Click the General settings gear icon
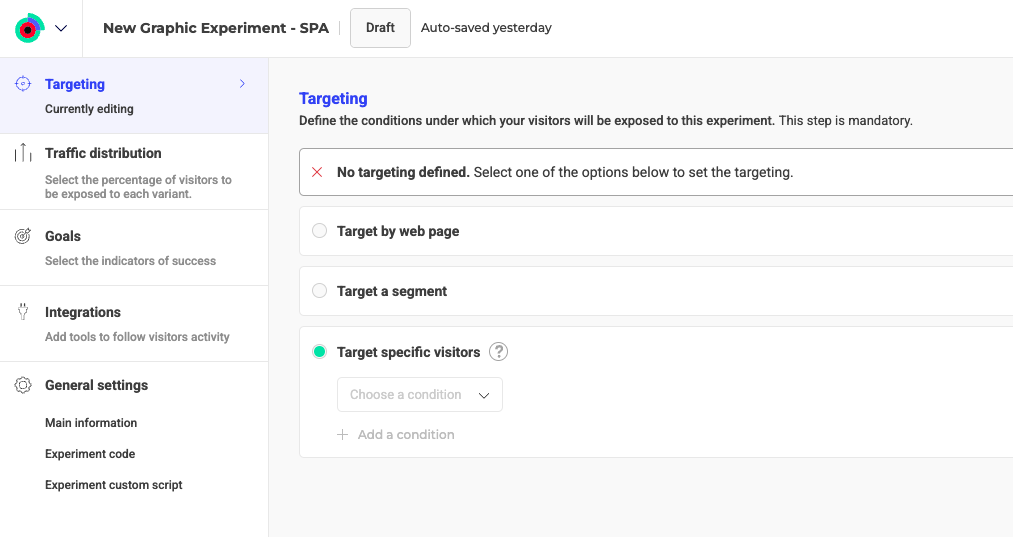Viewport: 1013px width, 537px height. (x=23, y=385)
